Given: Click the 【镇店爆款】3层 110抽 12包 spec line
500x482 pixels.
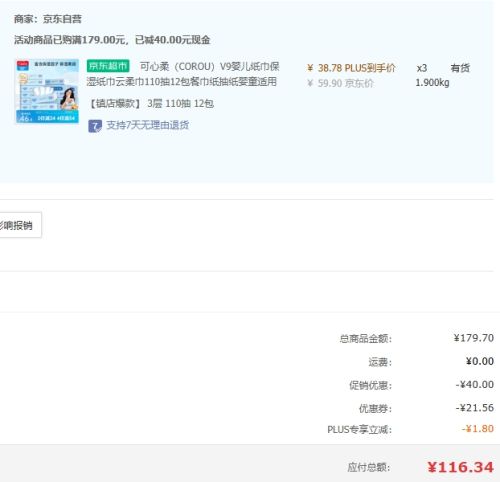Looking at the screenshot, I should 150,104.
